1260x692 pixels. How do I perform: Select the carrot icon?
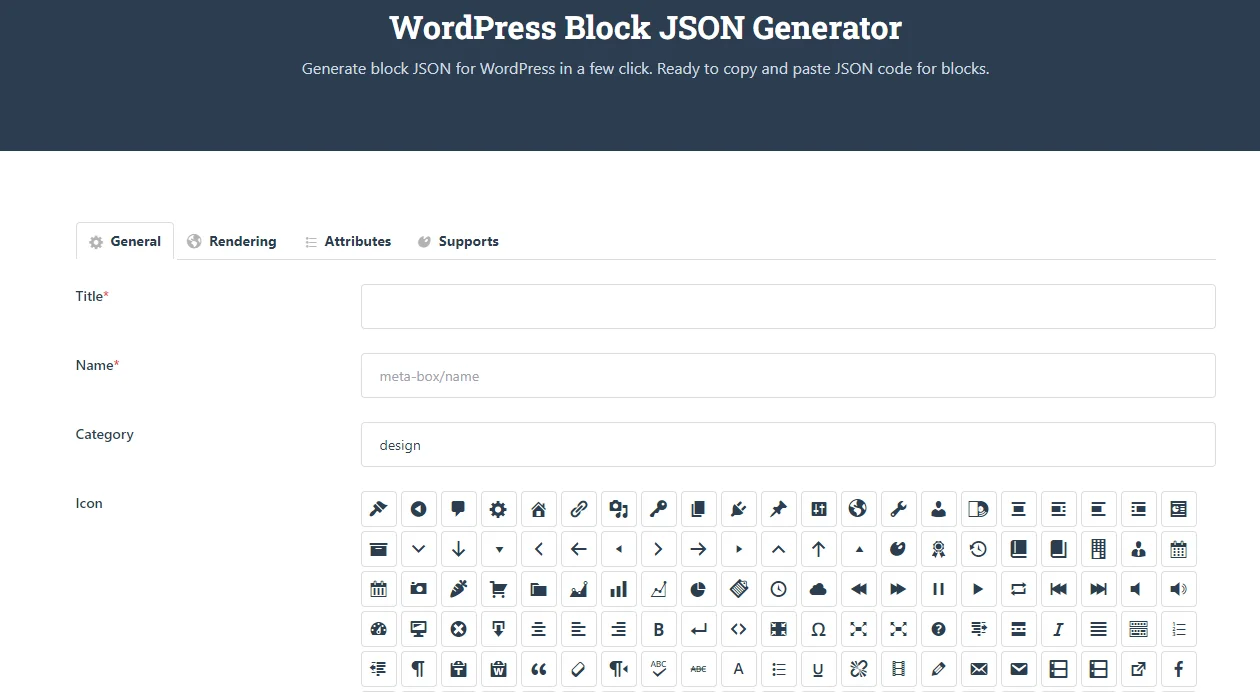coord(459,589)
